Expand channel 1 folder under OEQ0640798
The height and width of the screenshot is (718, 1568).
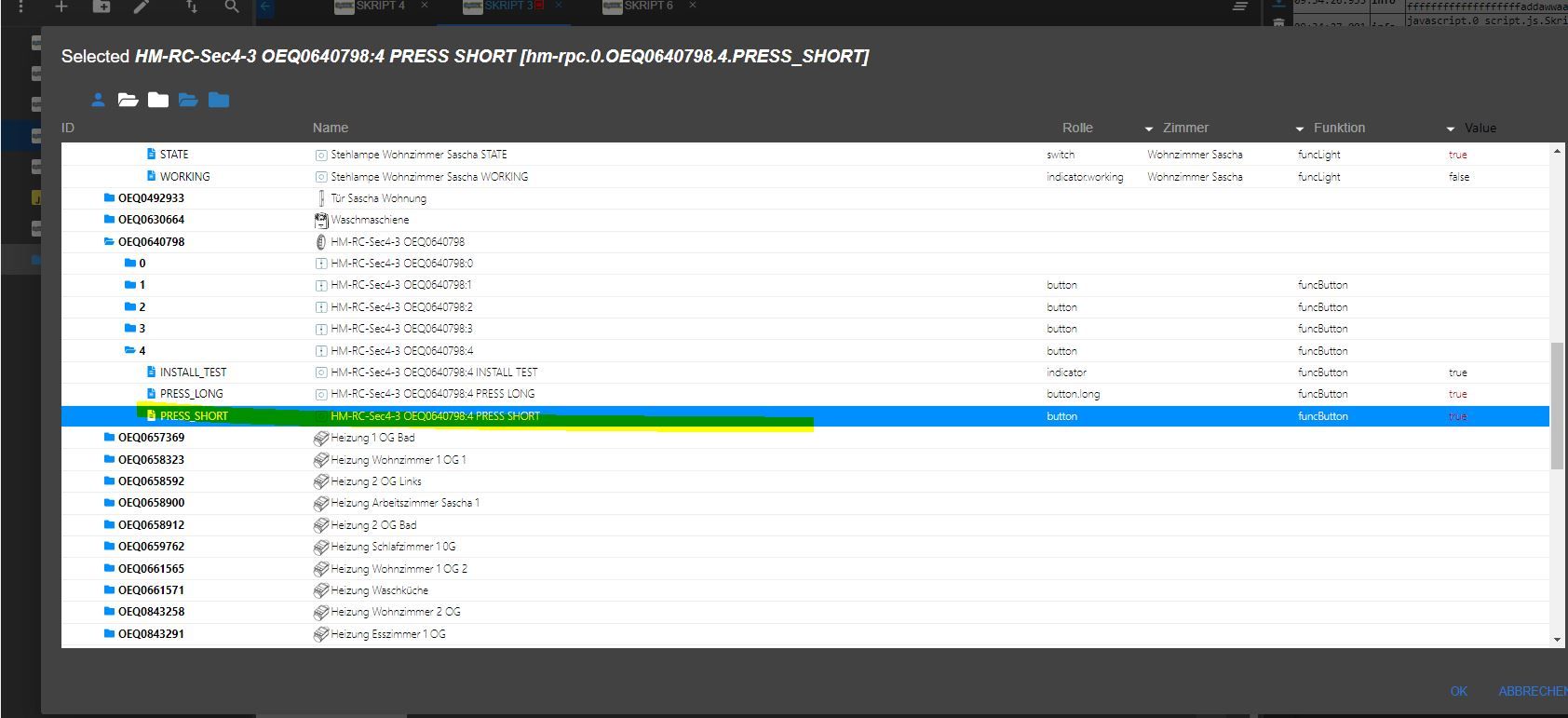130,285
